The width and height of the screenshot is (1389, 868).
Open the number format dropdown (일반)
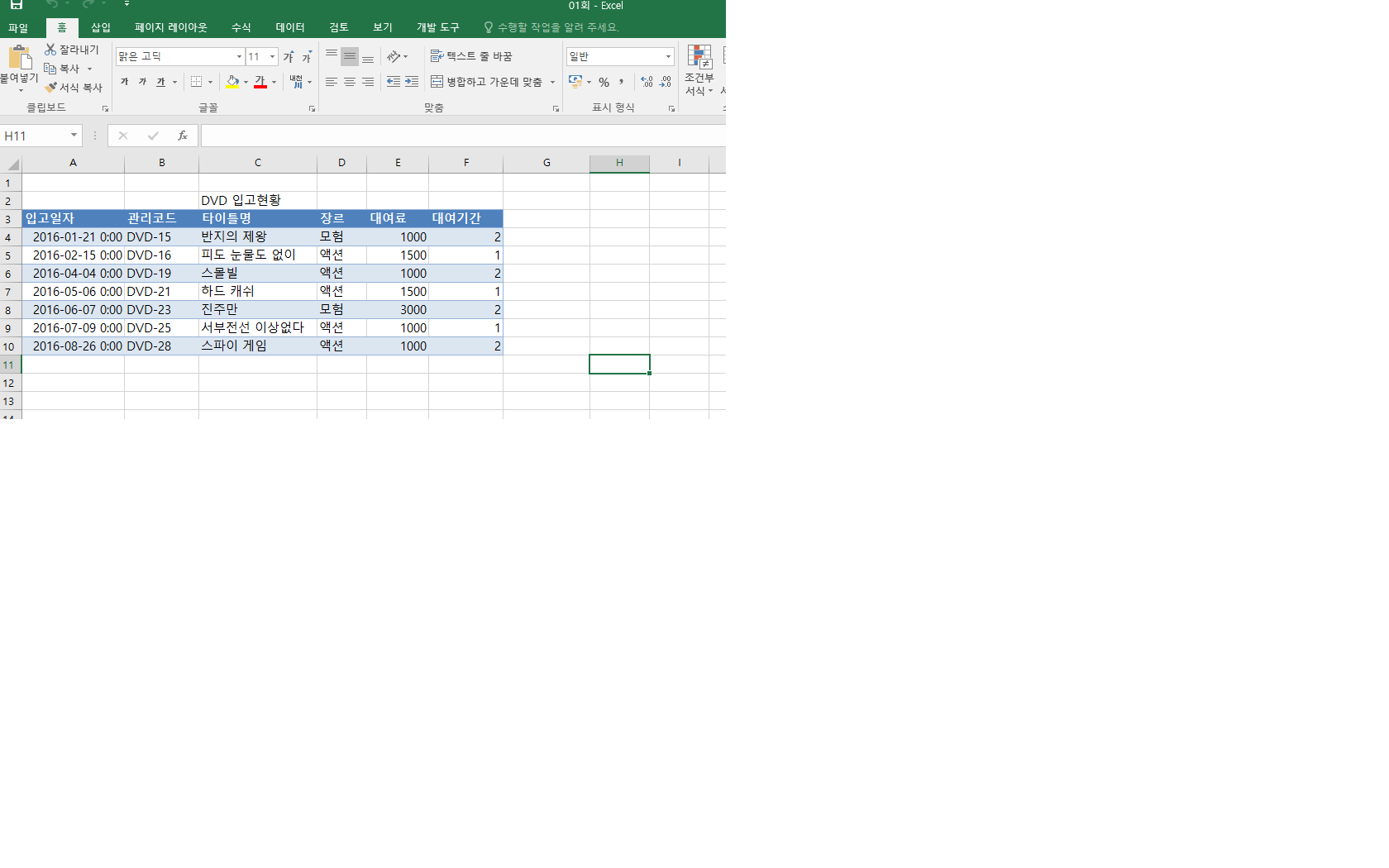668,57
